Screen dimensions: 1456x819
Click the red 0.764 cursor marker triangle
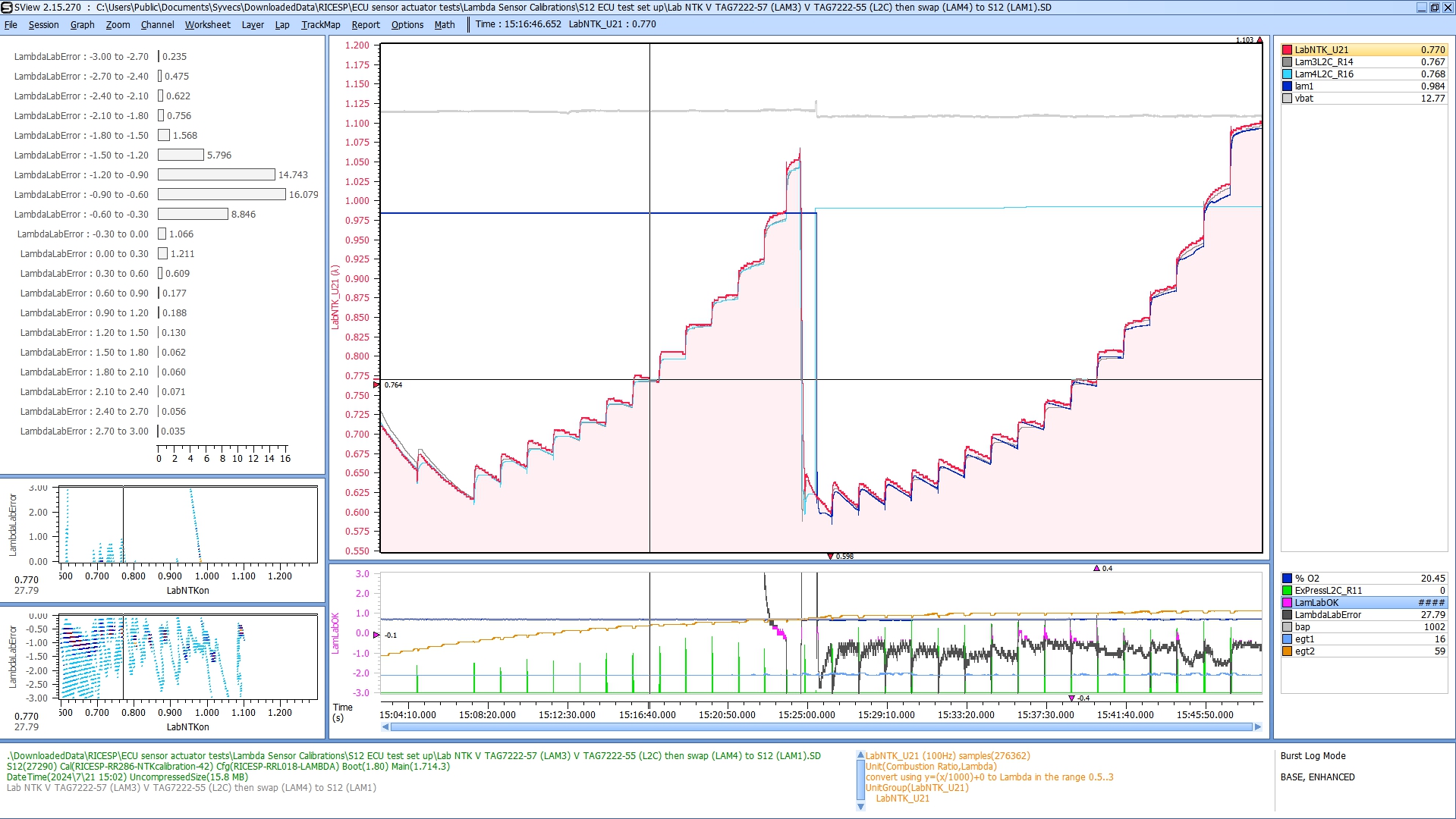tap(376, 384)
